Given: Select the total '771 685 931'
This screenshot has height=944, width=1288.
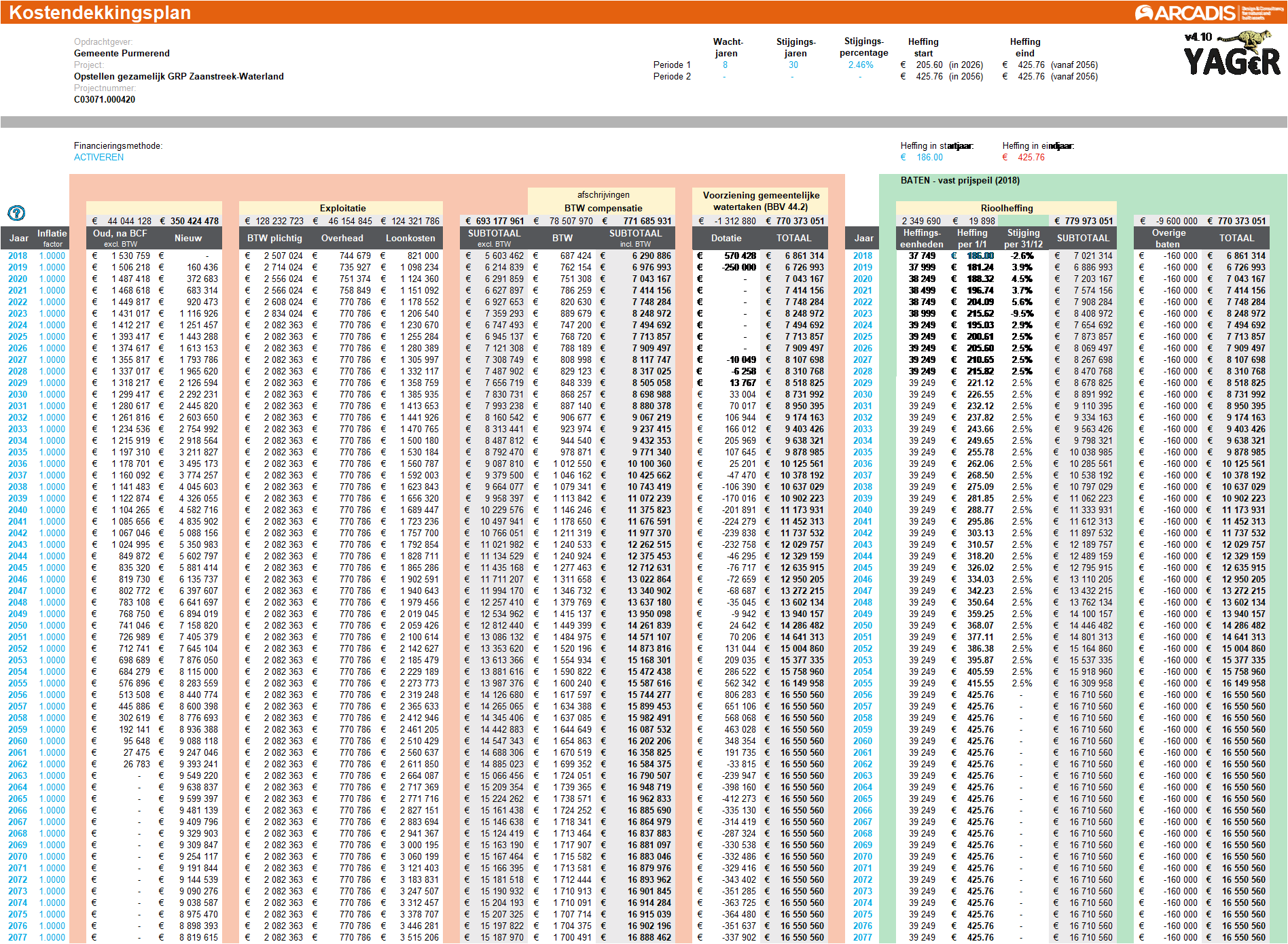Looking at the screenshot, I should [647, 221].
